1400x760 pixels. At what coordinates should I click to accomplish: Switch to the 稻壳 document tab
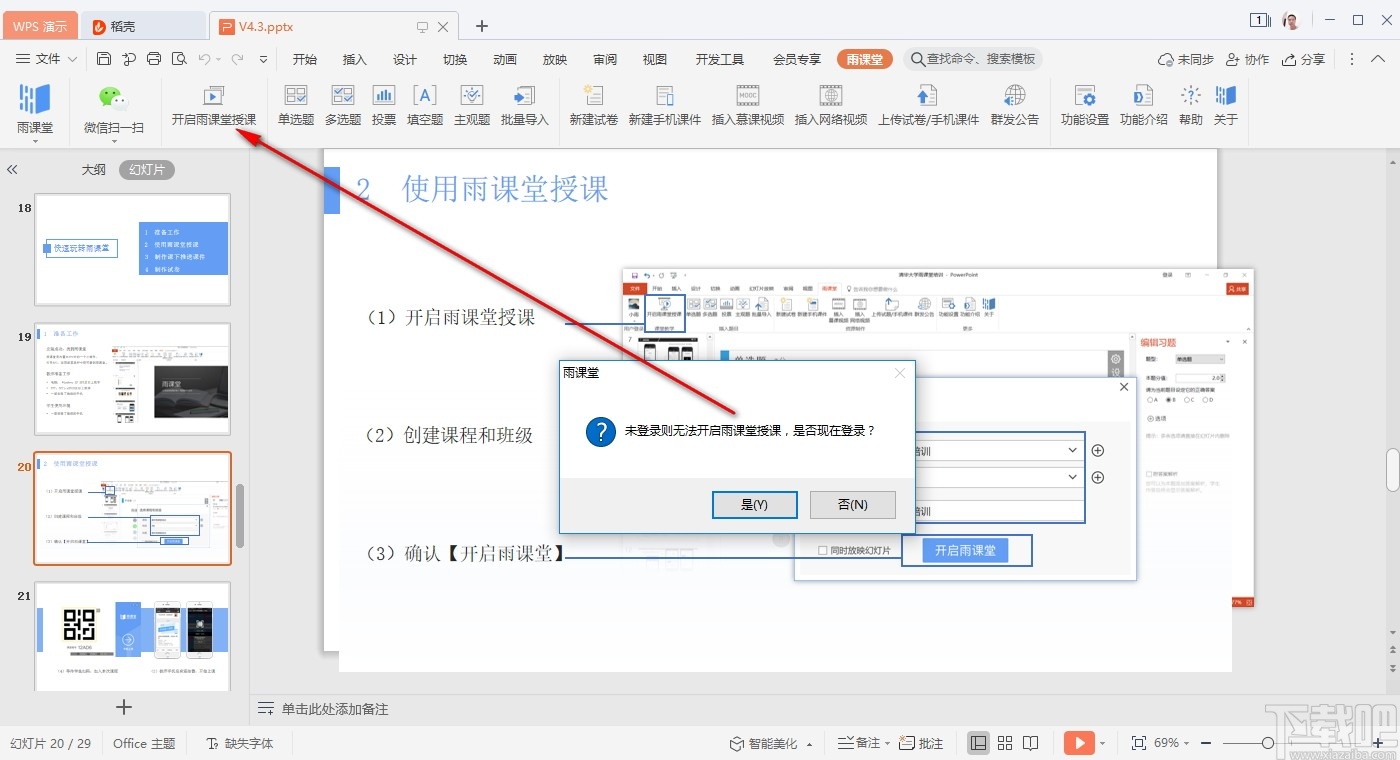(143, 26)
